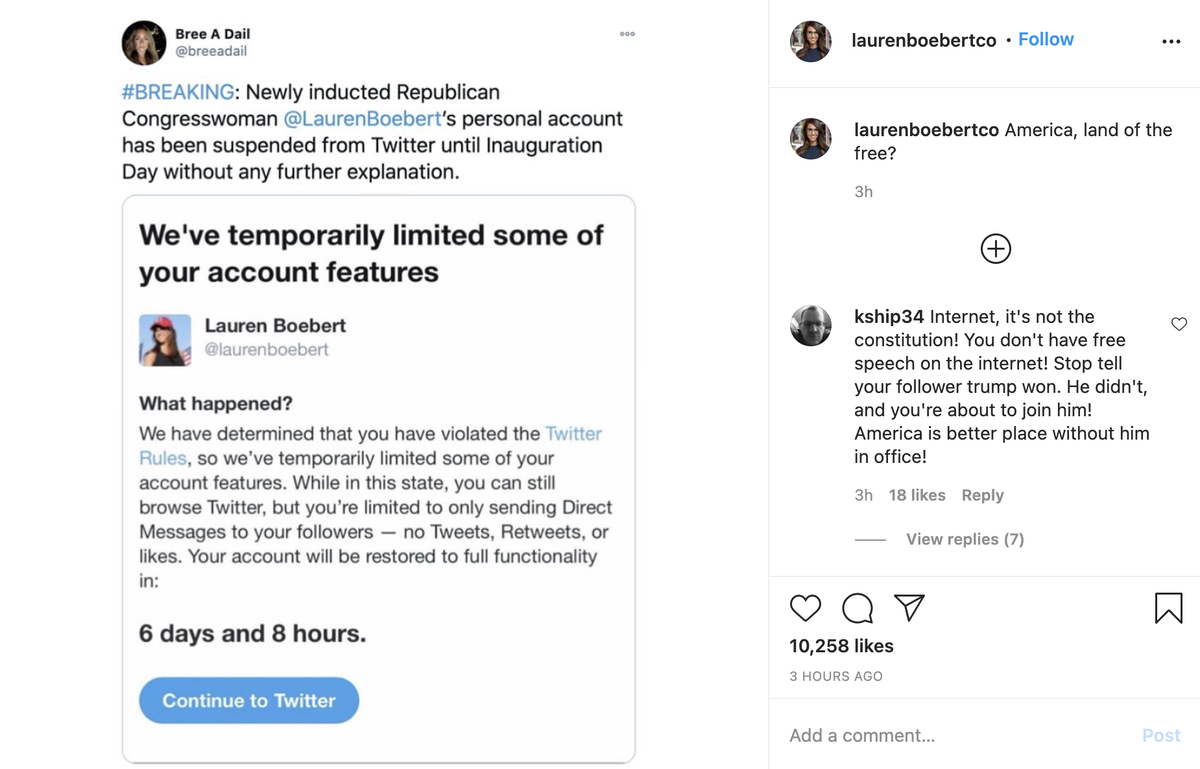The height and width of the screenshot is (769, 1200).
Task: Click laurenboebertco's header profile picture
Action: coord(811,41)
